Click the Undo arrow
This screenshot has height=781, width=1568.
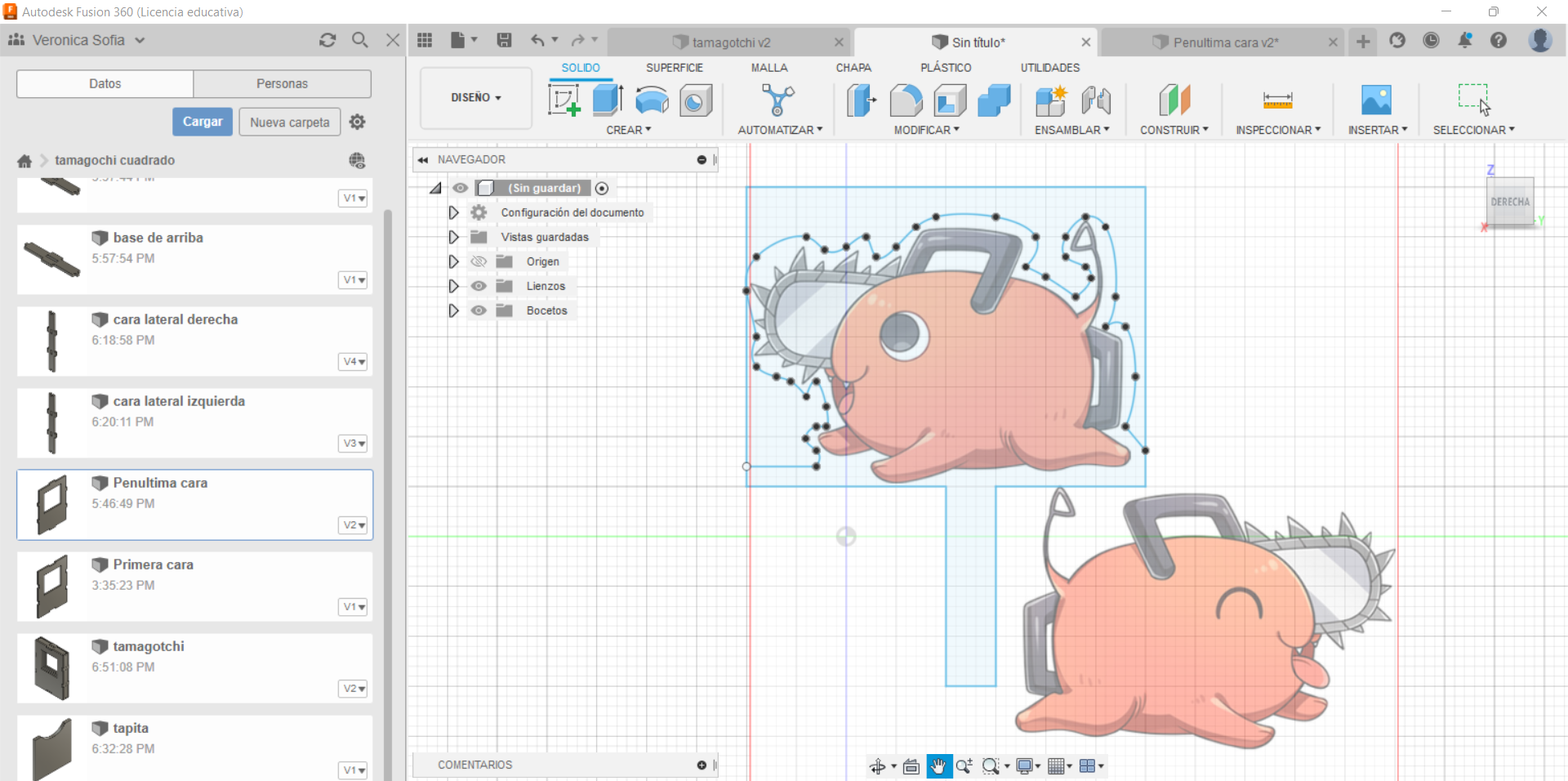pos(537,40)
